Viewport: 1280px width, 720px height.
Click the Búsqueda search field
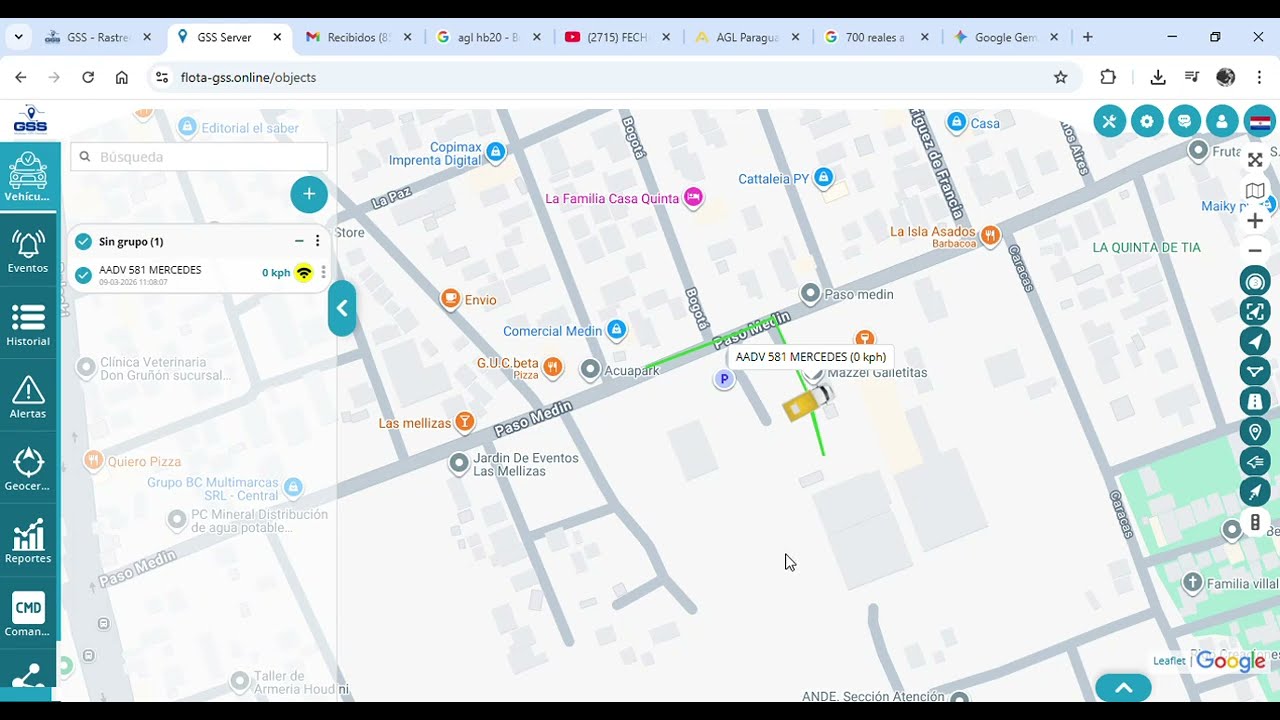199,157
